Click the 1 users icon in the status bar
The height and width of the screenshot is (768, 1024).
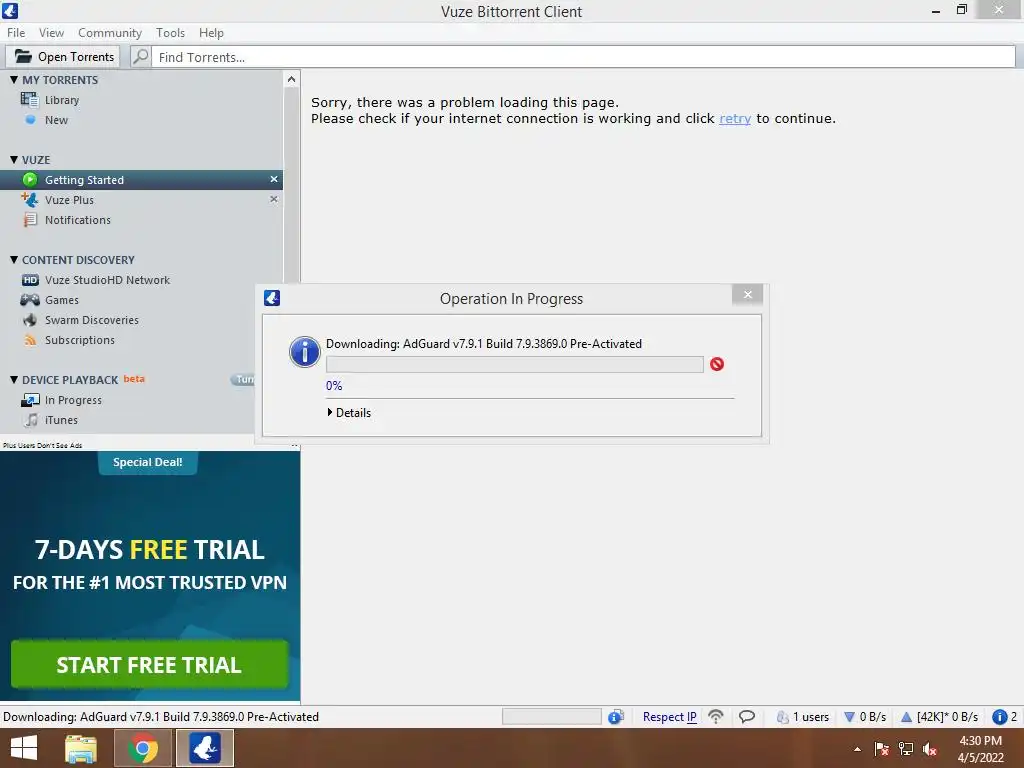pyautogui.click(x=782, y=717)
